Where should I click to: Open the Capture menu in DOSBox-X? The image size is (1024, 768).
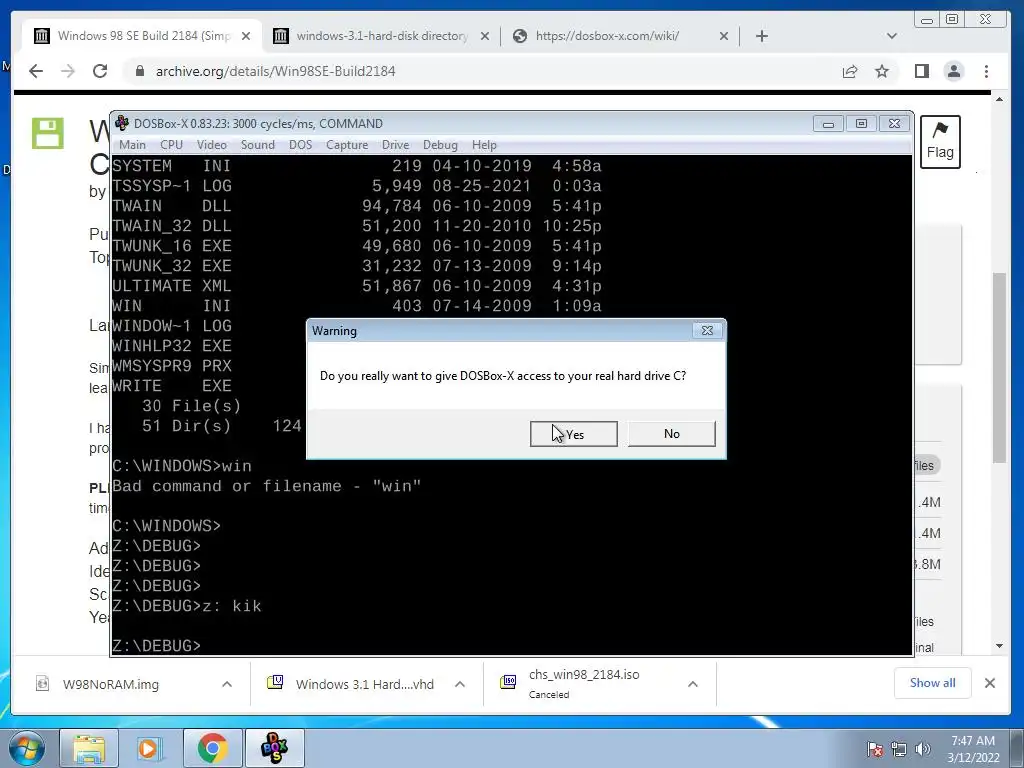347,145
